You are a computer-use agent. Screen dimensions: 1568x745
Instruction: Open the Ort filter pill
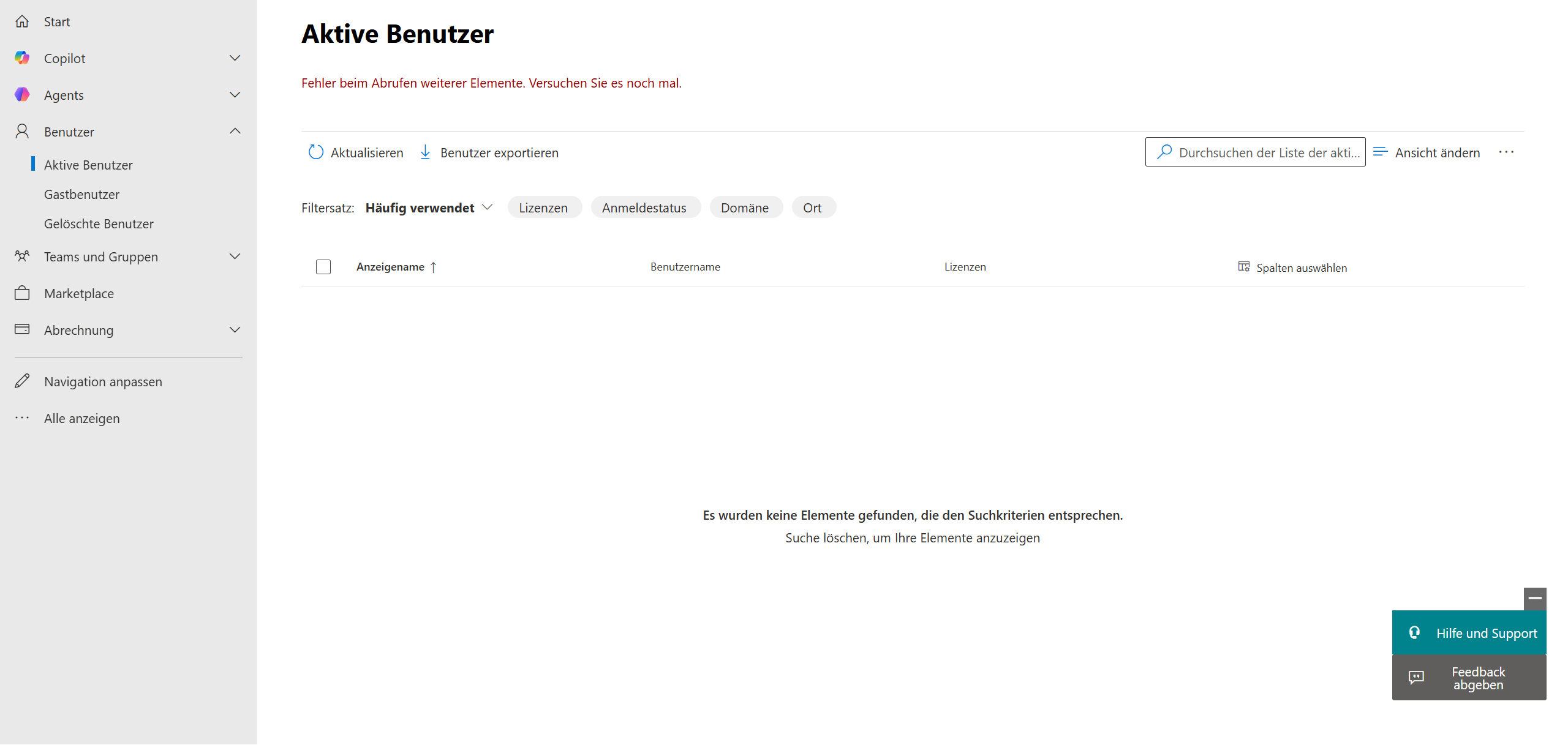(x=813, y=208)
